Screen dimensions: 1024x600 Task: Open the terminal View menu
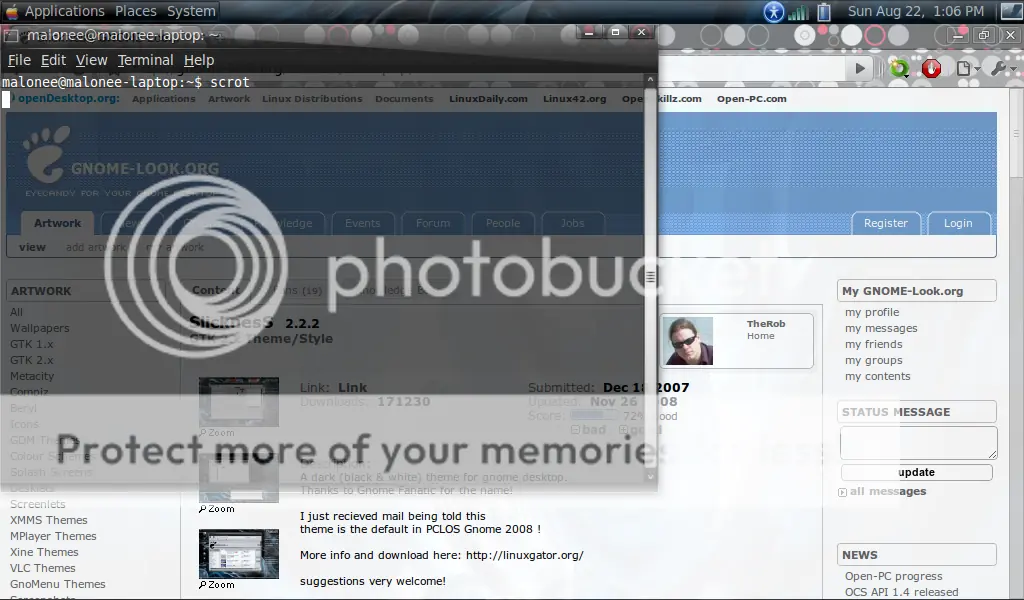click(91, 60)
